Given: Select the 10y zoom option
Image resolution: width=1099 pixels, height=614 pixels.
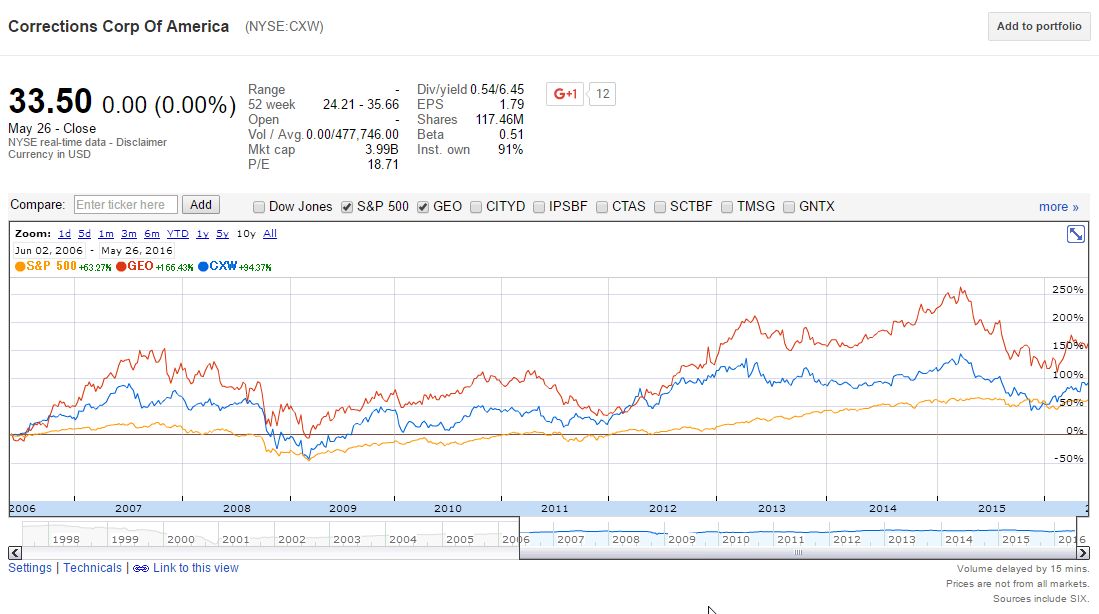Looking at the screenshot, I should [x=246, y=234].
